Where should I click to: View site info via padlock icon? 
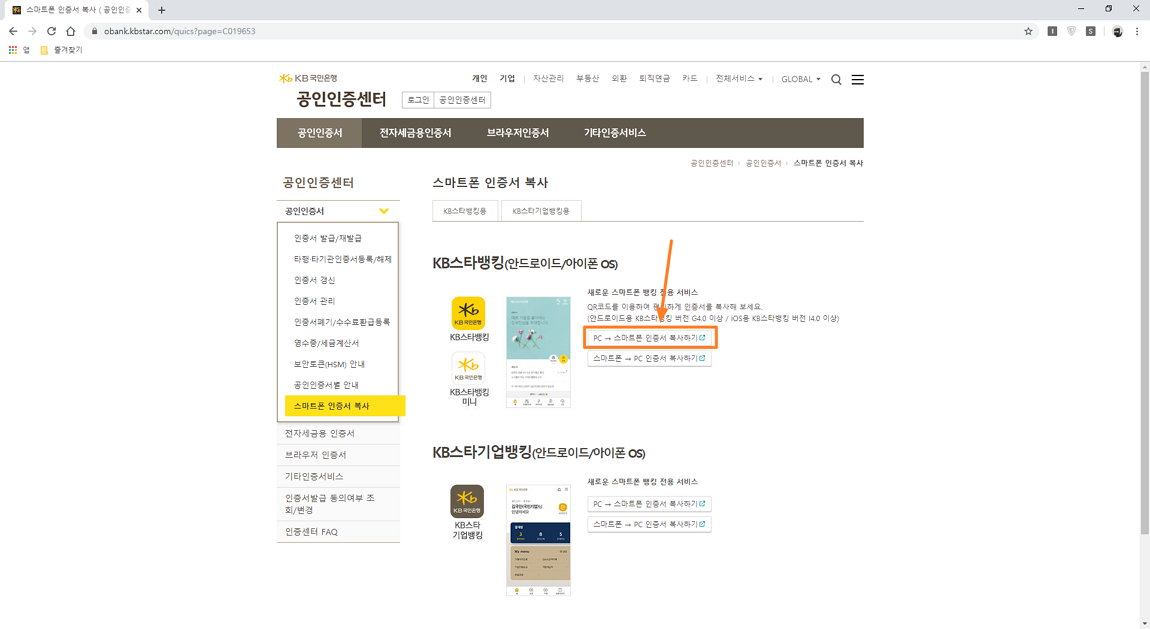coord(94,32)
